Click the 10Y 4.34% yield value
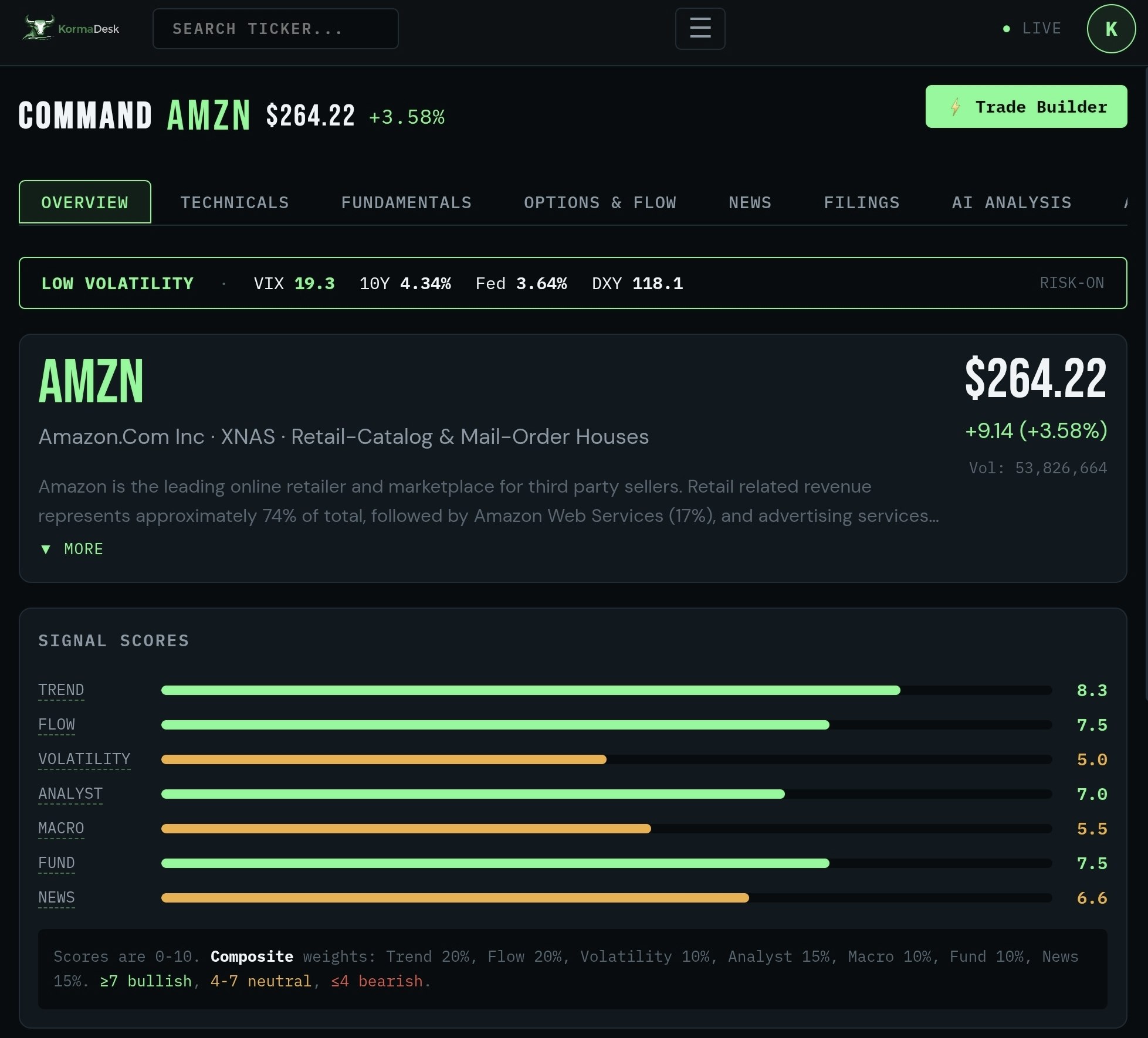 point(405,283)
